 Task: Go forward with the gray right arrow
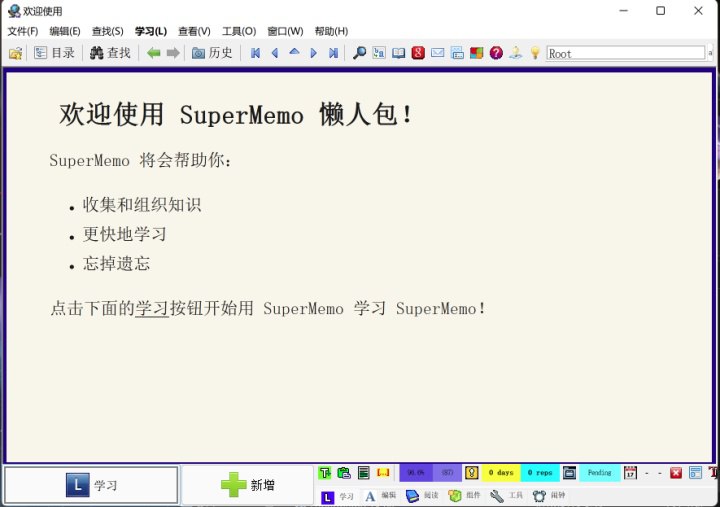173,53
